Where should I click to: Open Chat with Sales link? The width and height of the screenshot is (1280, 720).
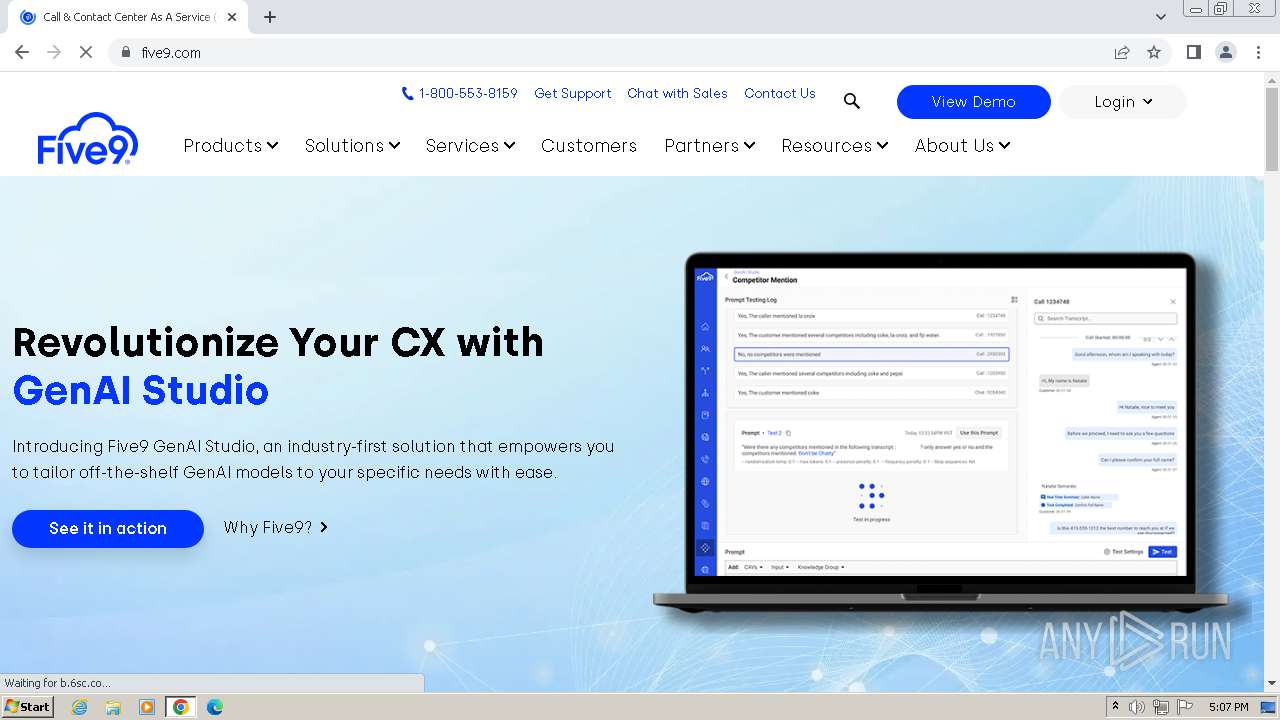pos(677,93)
